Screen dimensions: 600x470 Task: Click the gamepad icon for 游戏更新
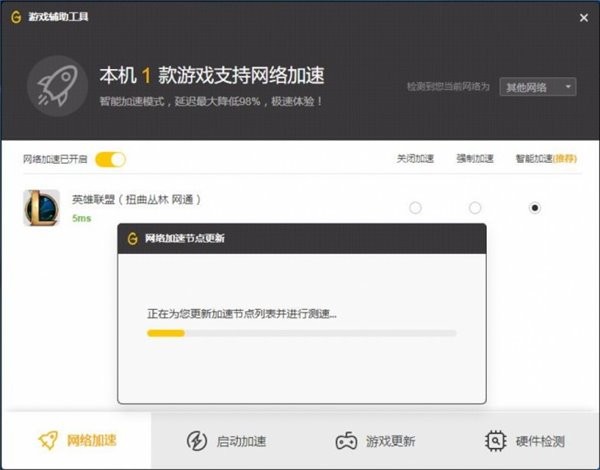click(346, 441)
